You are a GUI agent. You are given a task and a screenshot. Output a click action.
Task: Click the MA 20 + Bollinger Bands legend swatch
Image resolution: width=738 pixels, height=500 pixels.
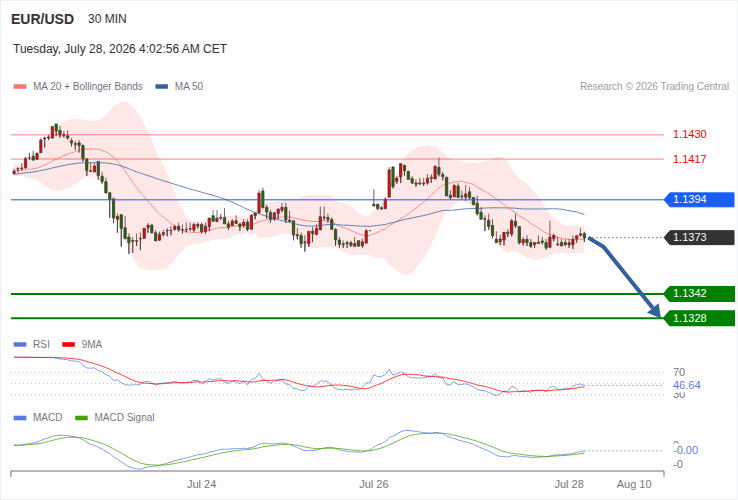tap(20, 87)
